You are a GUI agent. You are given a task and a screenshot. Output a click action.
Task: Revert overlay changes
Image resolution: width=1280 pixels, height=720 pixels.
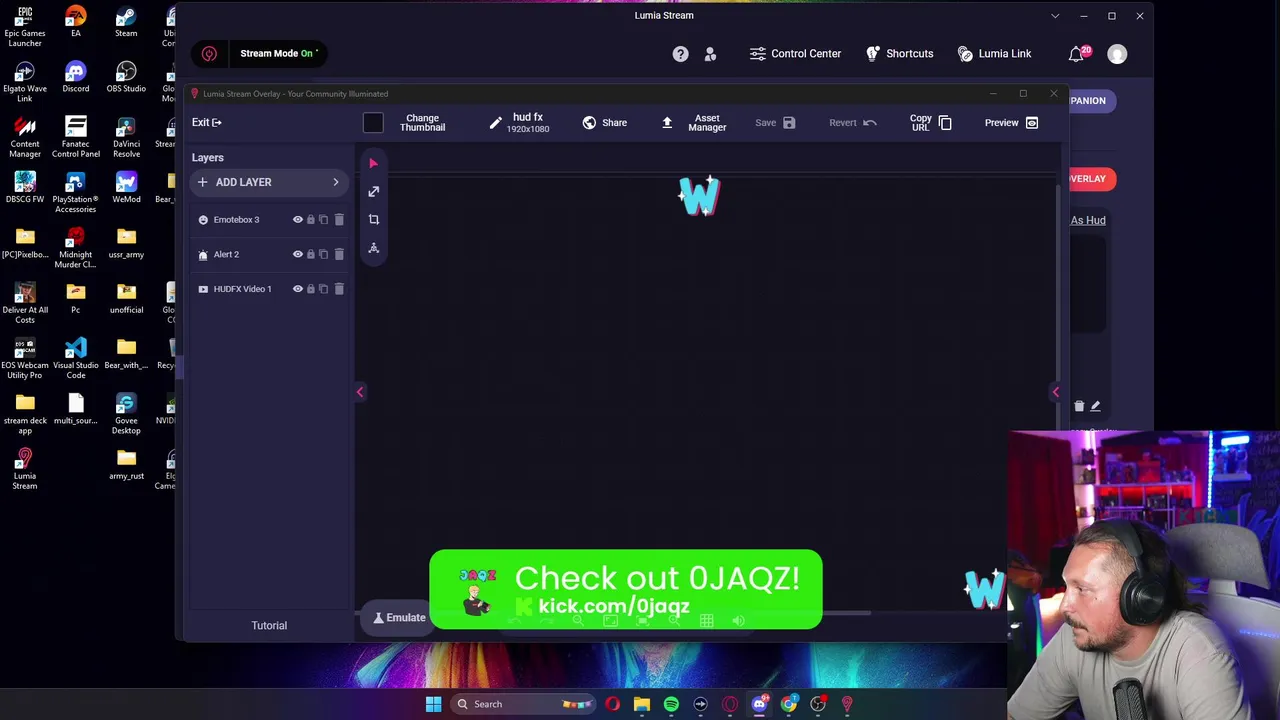point(853,123)
